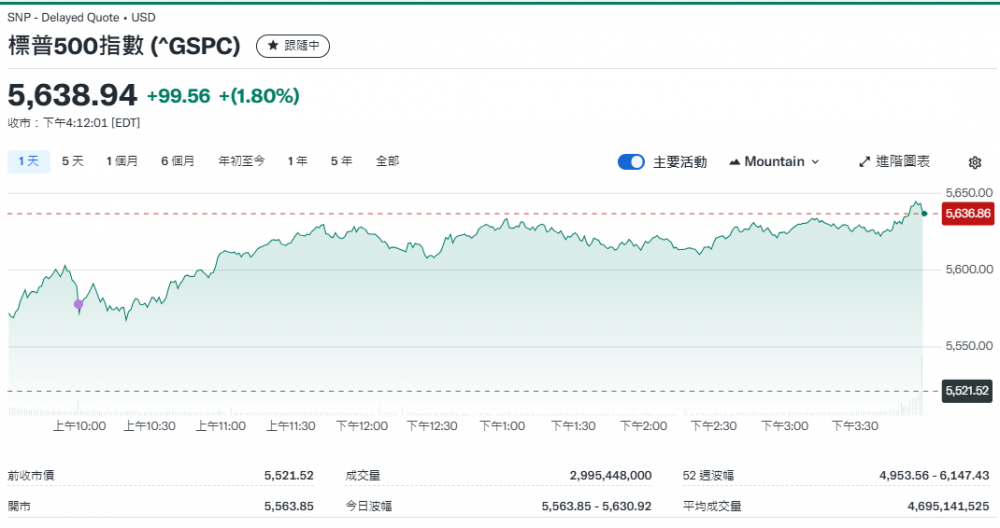The height and width of the screenshot is (528, 1000).
Task: Select the 1年 time range
Action: click(x=297, y=161)
